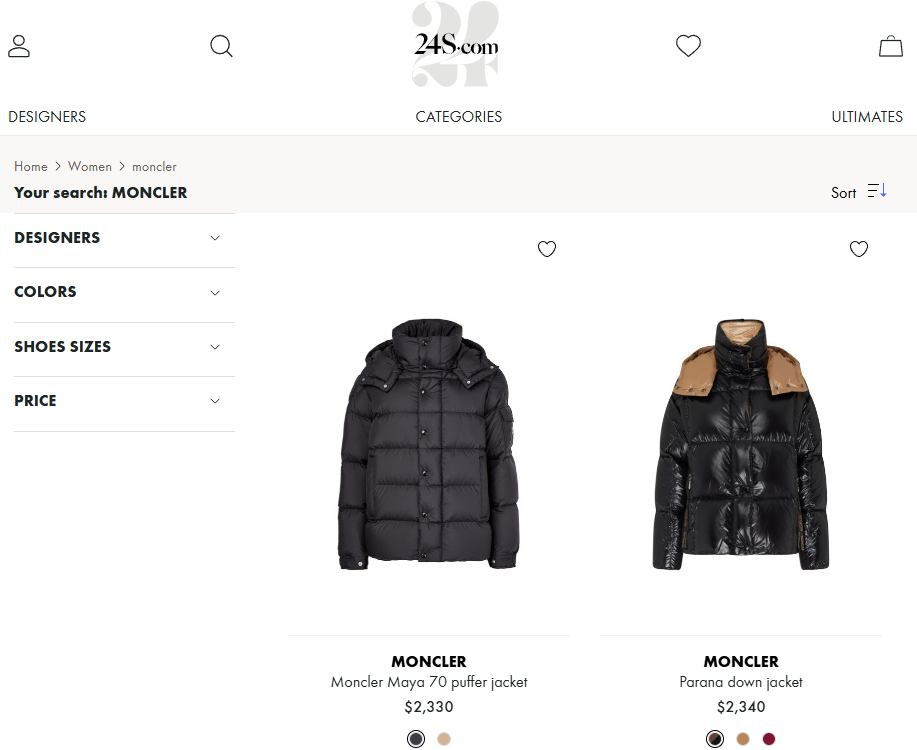Go to Home breadcrumb link

tap(31, 167)
